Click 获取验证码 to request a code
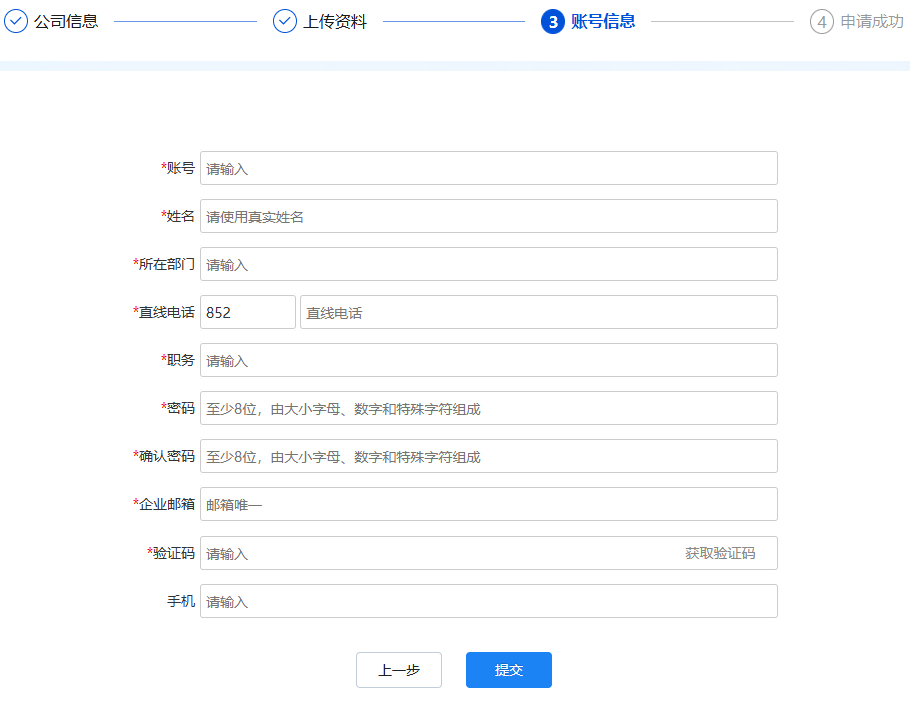The image size is (910, 707). (x=720, y=553)
